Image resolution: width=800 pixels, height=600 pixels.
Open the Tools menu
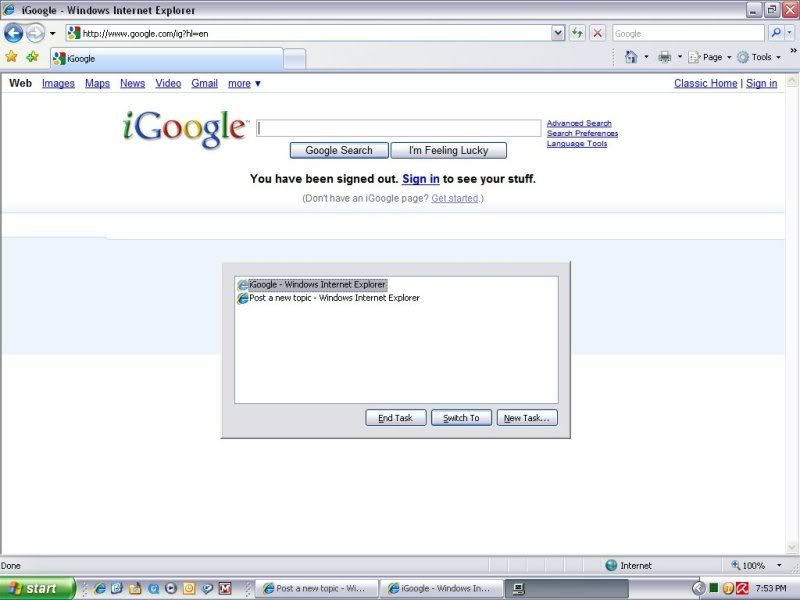[759, 57]
